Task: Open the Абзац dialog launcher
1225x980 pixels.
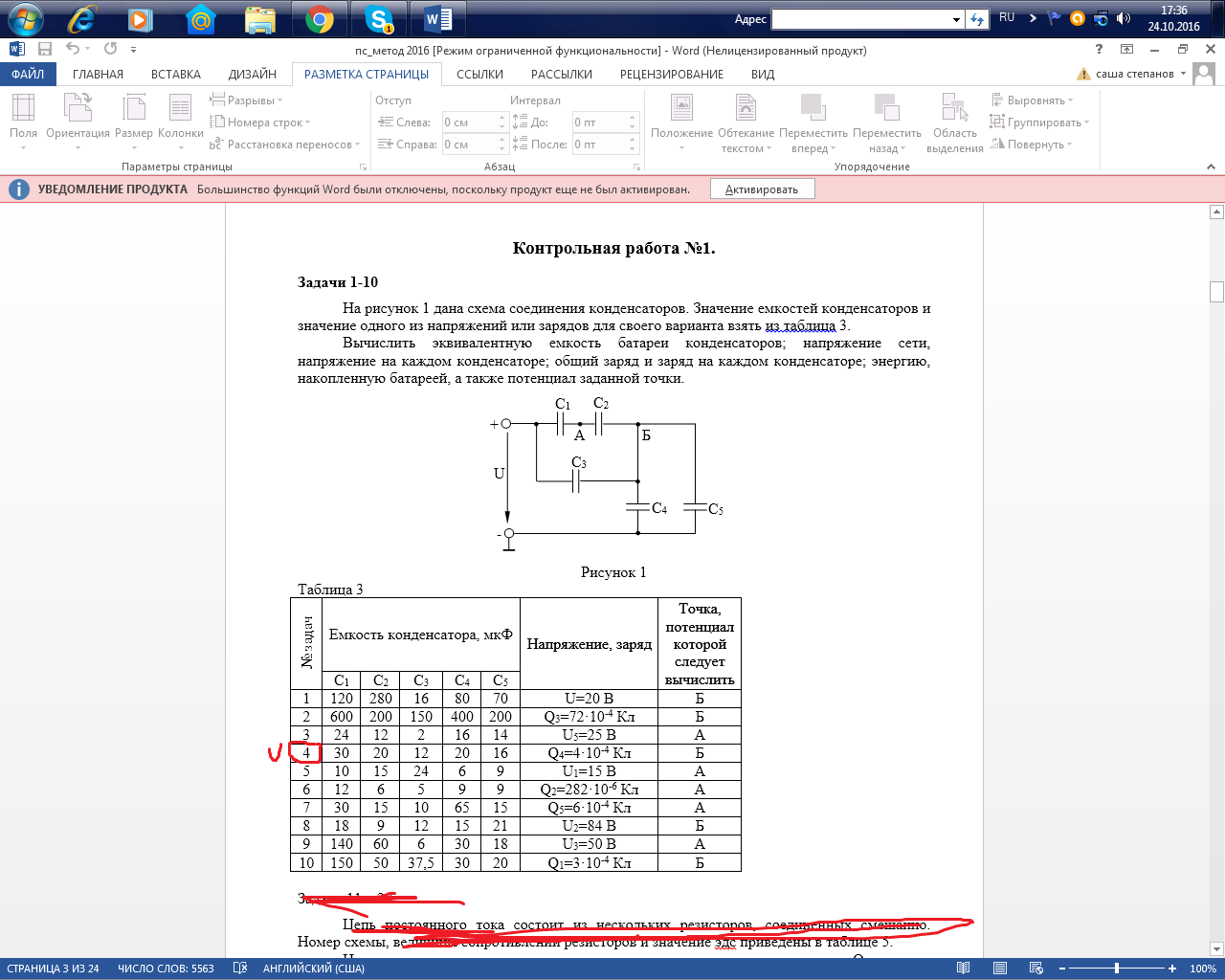Action: [636, 167]
